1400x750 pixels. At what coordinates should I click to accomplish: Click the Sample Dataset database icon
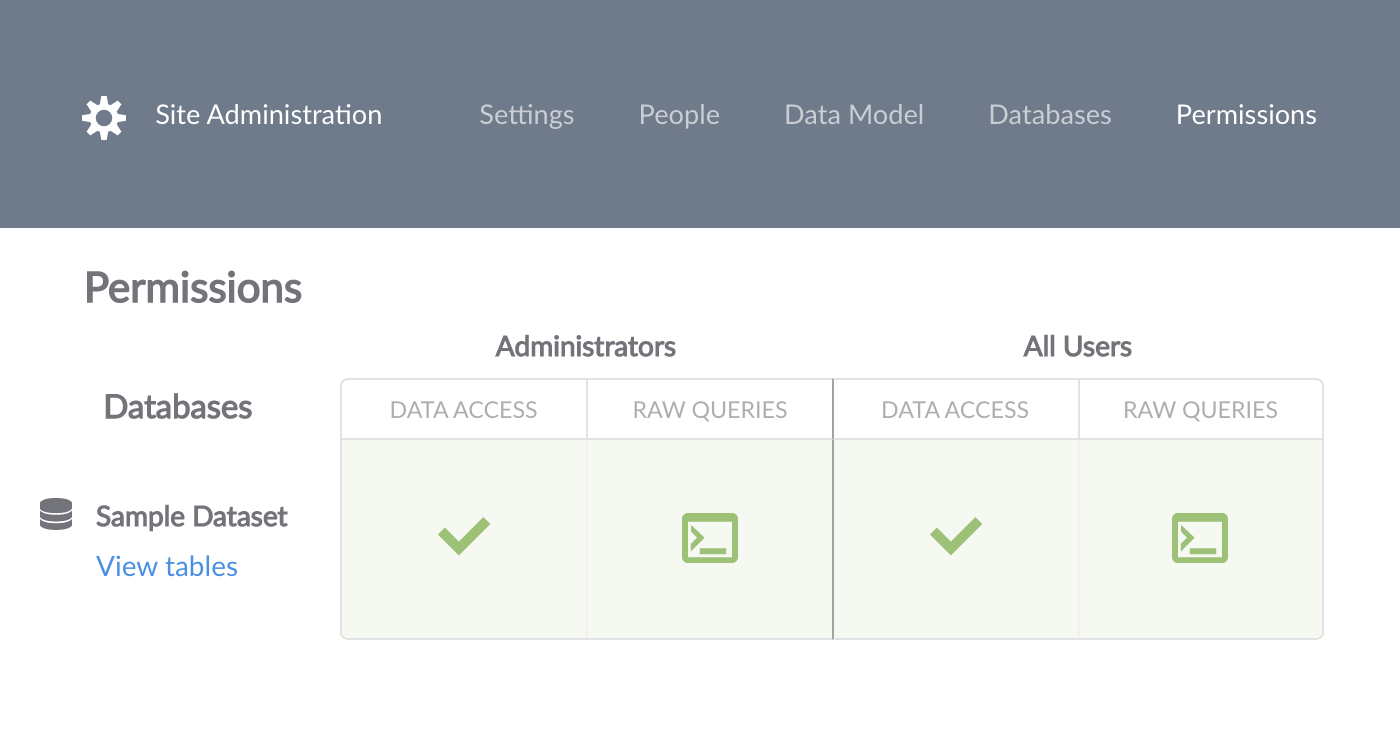click(56, 515)
